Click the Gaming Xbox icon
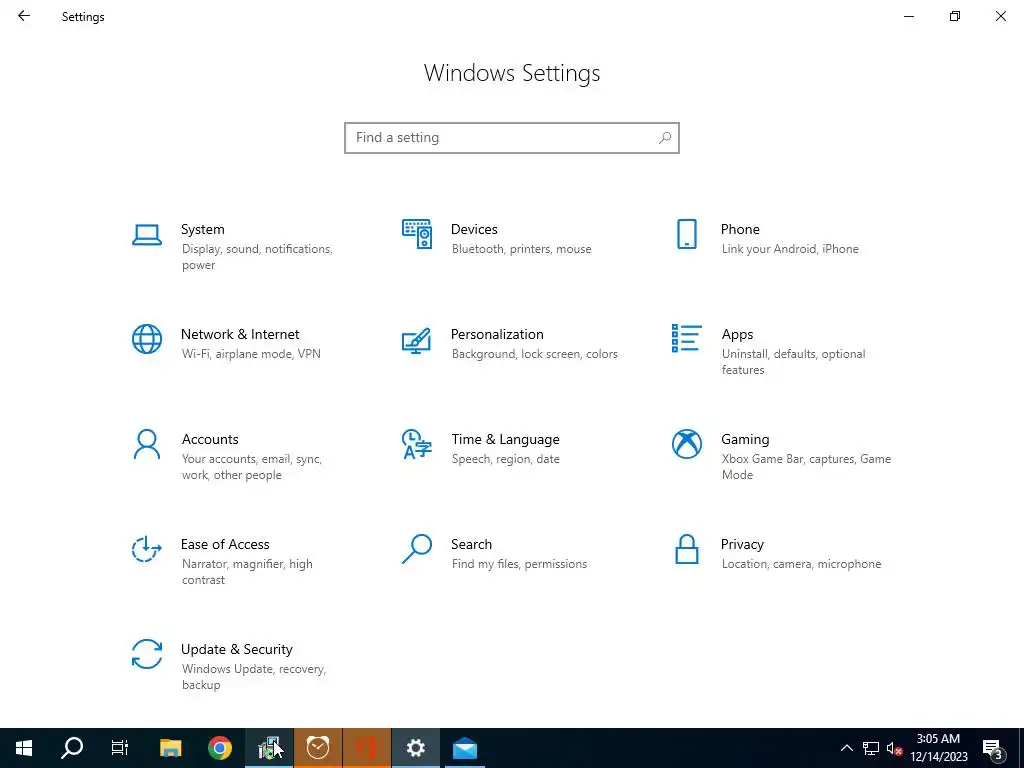The image size is (1024, 768). click(x=686, y=444)
